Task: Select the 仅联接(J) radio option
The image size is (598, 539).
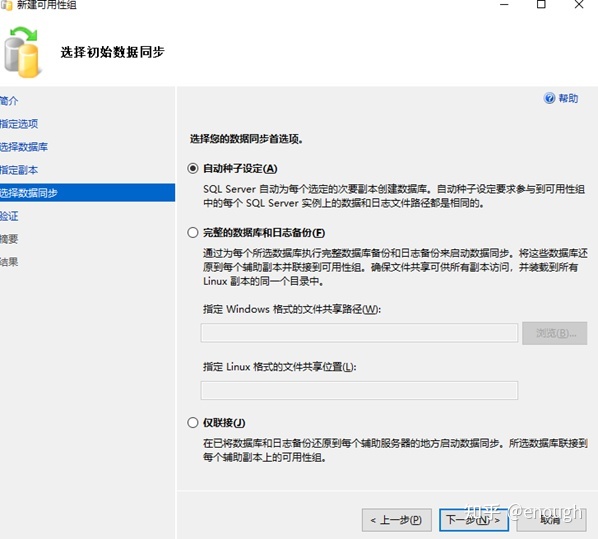Action: pos(193,422)
